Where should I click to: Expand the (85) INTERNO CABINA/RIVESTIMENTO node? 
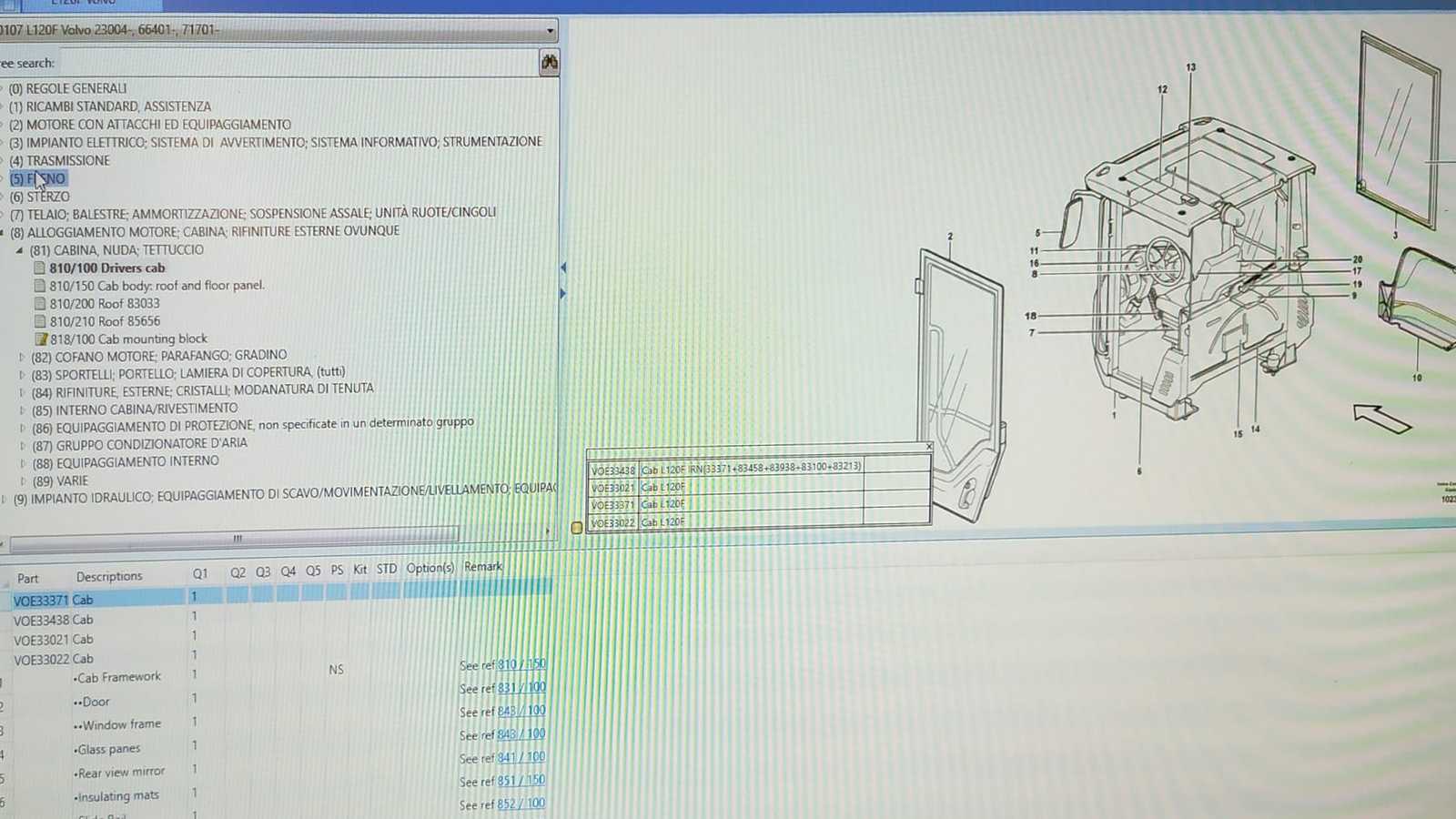[22, 410]
